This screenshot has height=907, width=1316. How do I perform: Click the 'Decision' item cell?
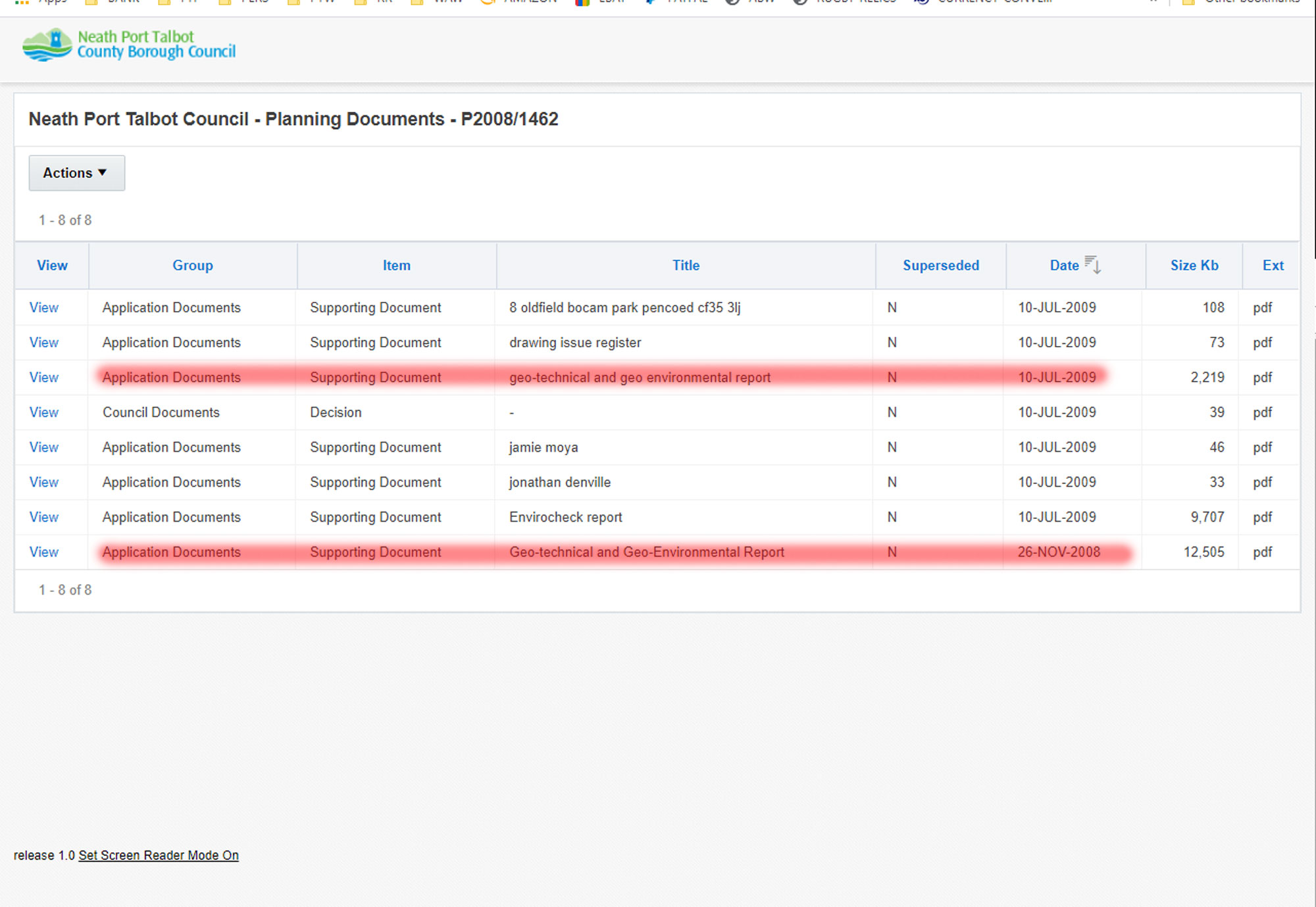tap(336, 412)
